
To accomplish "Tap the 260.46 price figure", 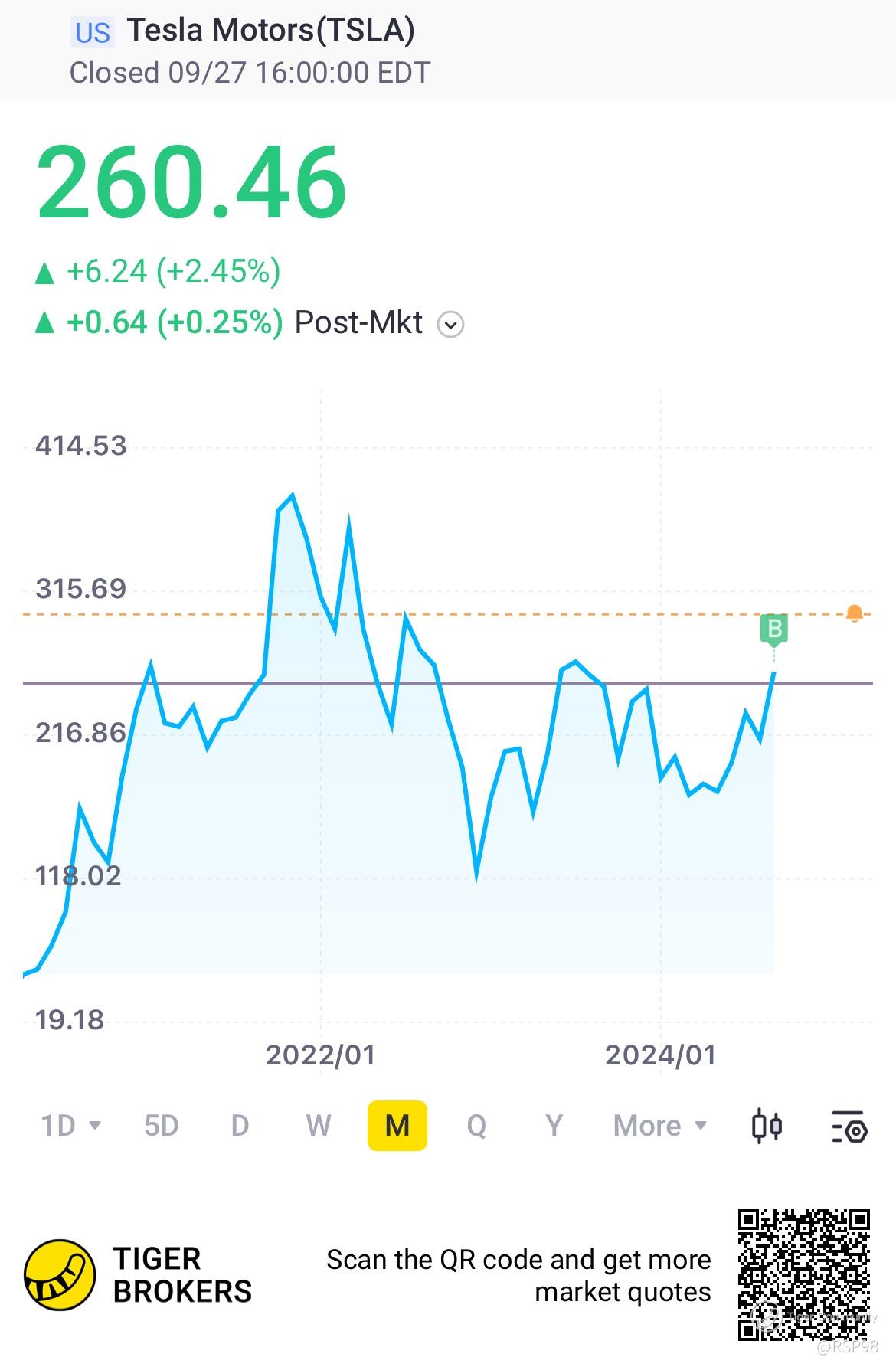I will [x=191, y=182].
